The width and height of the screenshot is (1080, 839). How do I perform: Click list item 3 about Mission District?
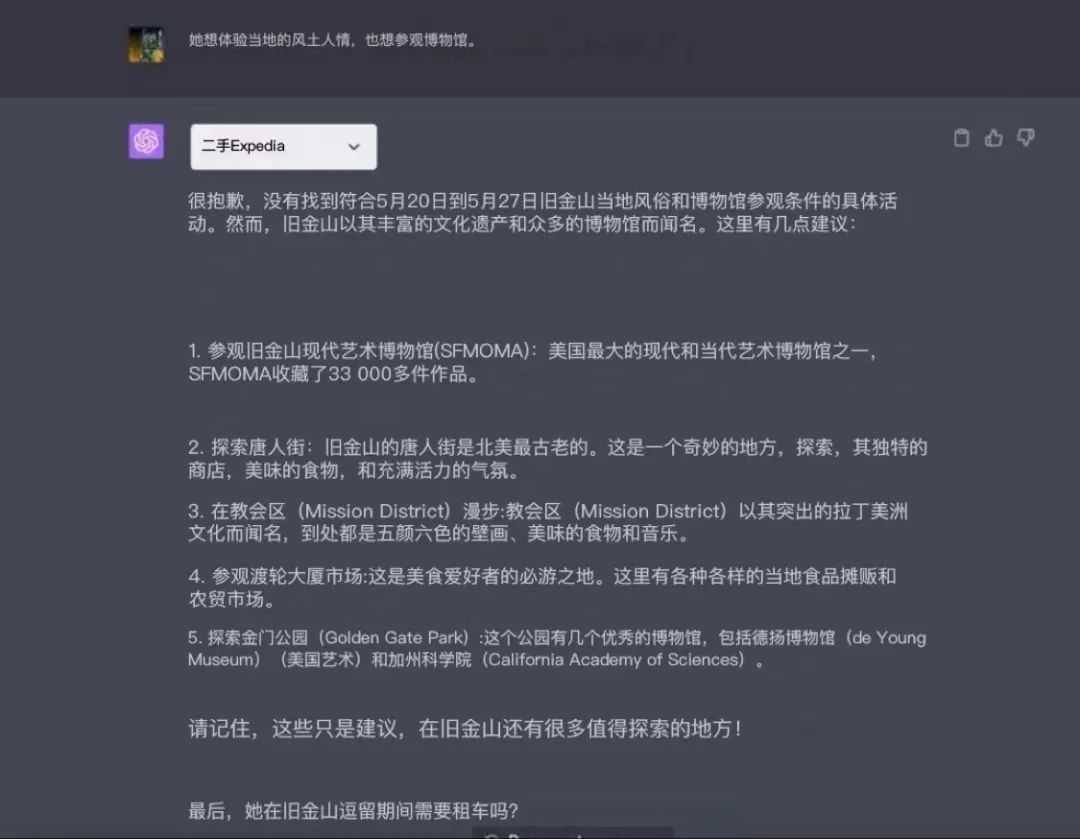(x=548, y=522)
